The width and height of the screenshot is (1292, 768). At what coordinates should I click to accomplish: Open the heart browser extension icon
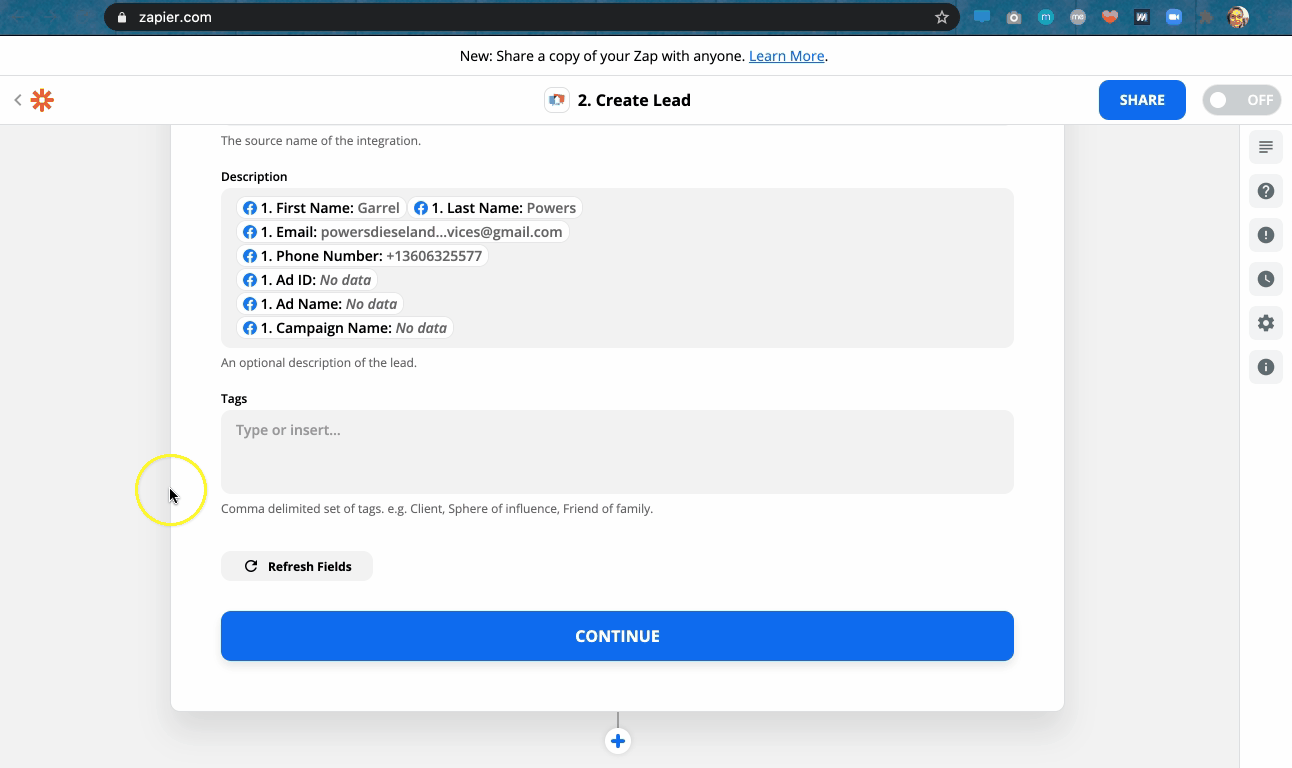coord(1109,17)
